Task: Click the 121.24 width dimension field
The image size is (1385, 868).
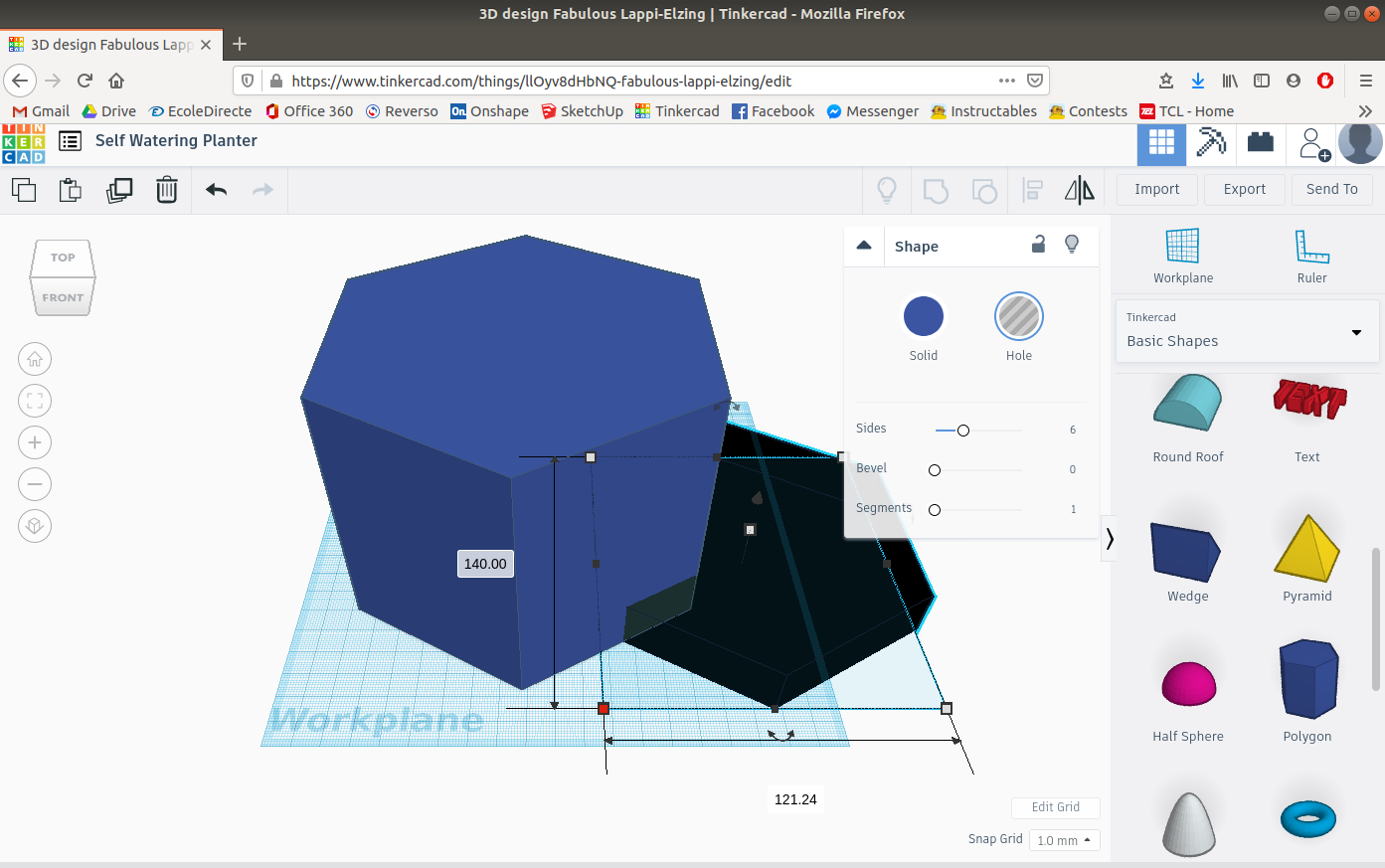Action: click(x=795, y=799)
